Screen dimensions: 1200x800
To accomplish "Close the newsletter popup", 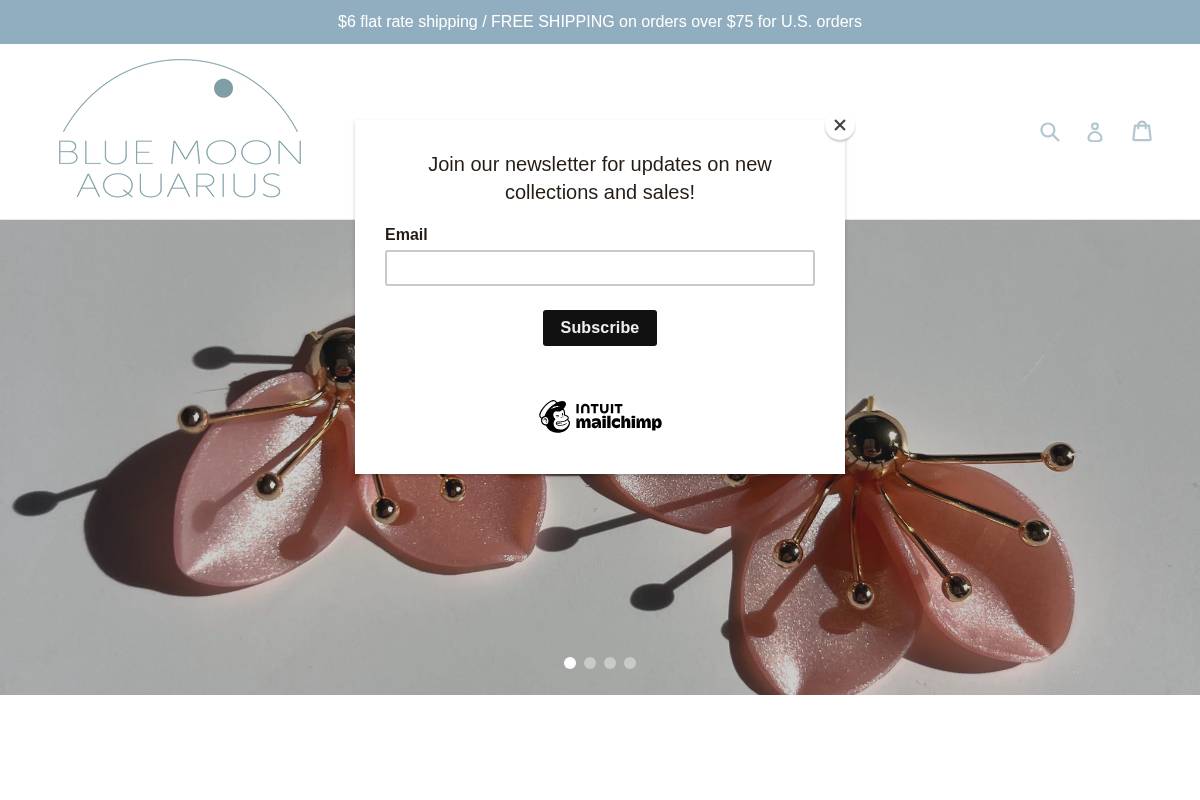I will [840, 125].
